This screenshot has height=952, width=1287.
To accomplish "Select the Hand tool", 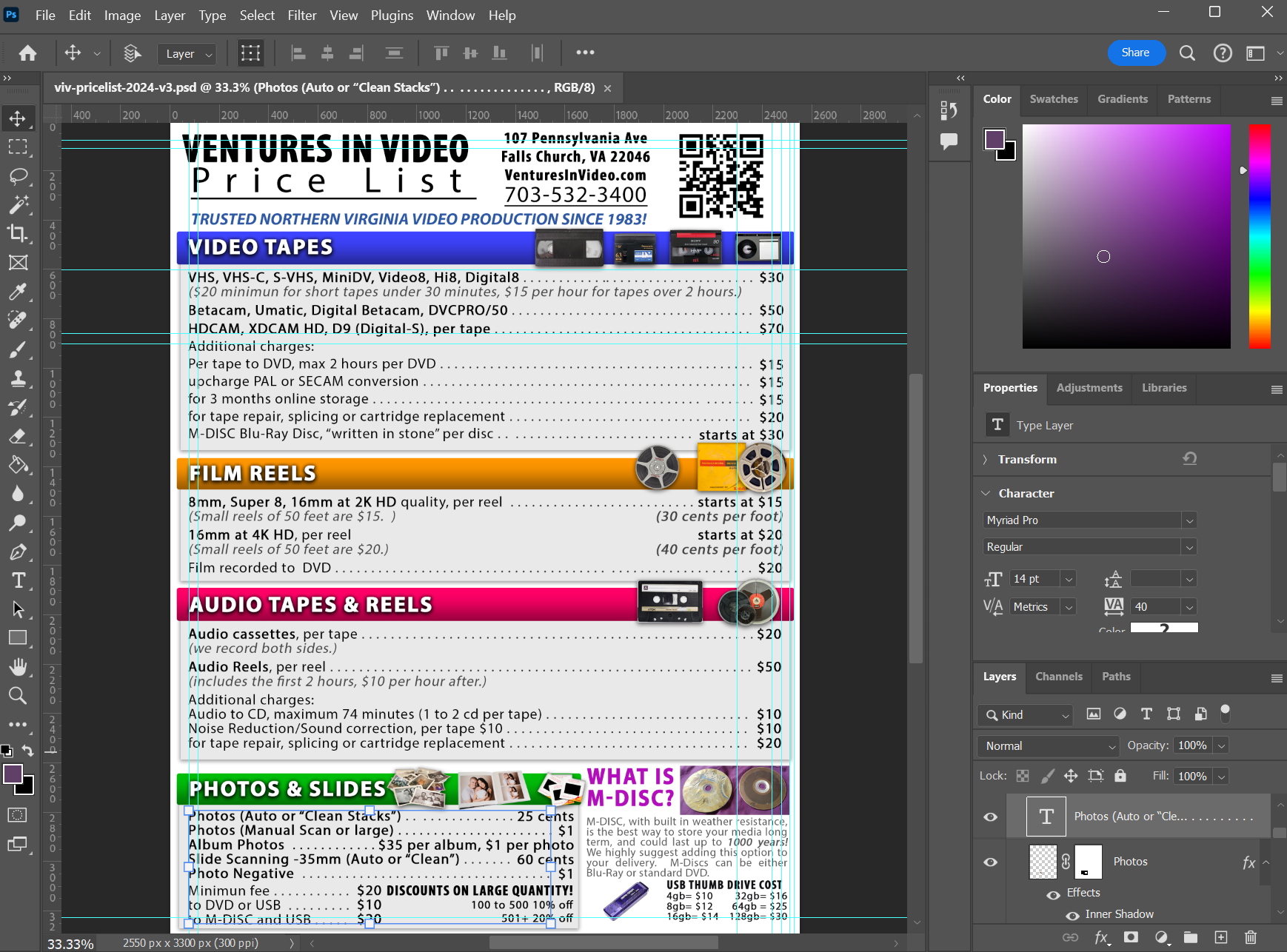I will point(18,667).
